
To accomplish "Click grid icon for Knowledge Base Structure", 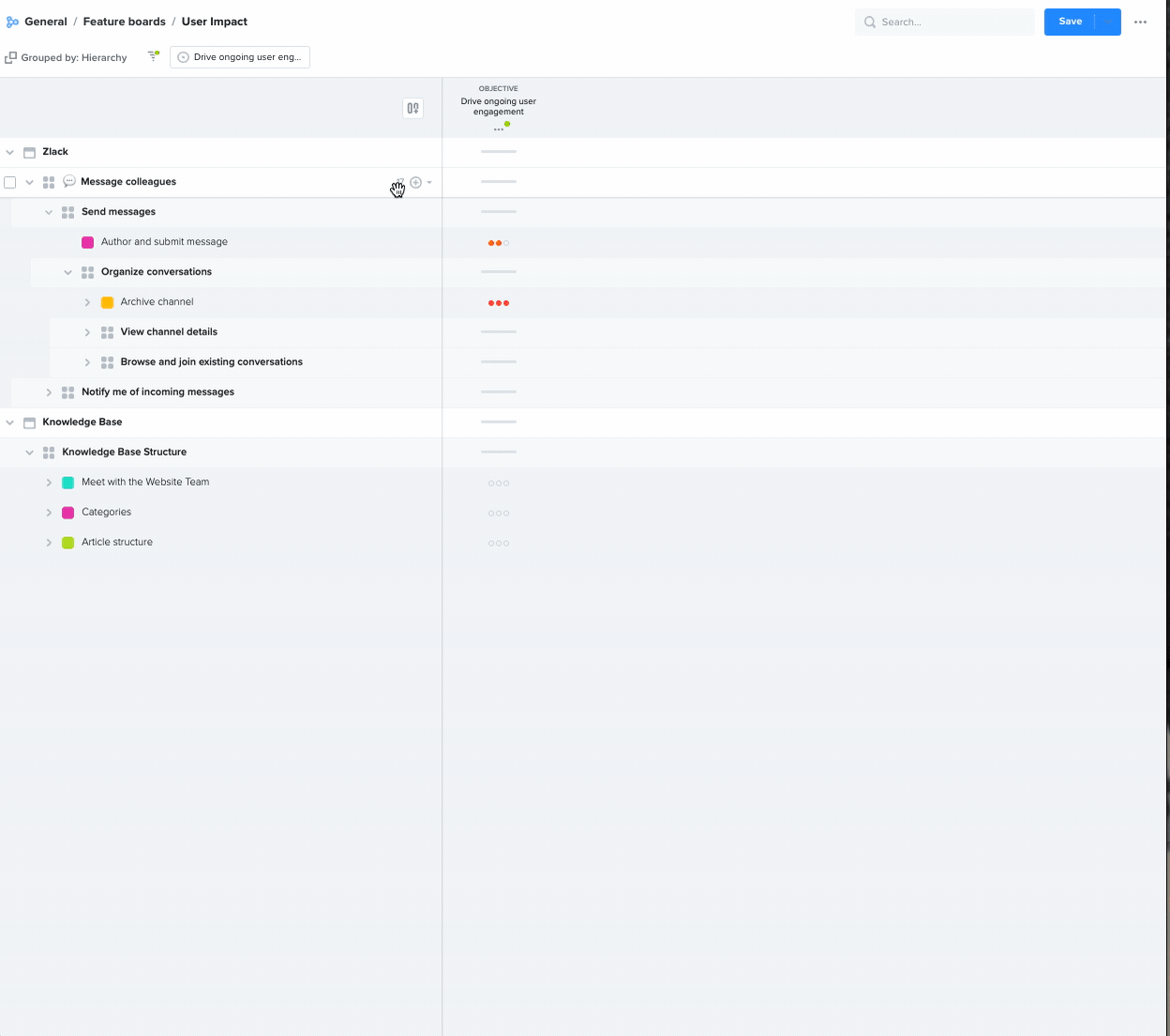I will pyautogui.click(x=49, y=452).
